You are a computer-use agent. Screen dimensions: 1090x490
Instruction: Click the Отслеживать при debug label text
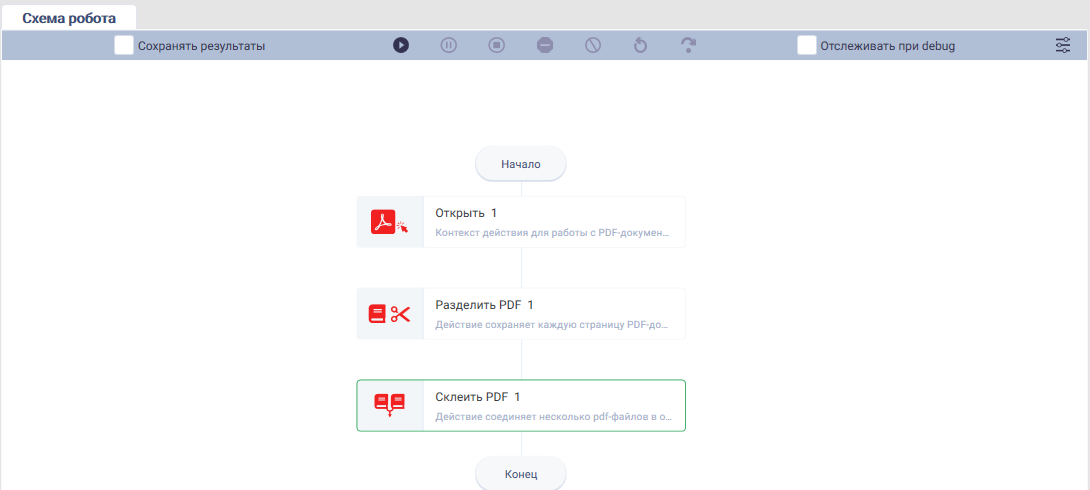pos(888,47)
